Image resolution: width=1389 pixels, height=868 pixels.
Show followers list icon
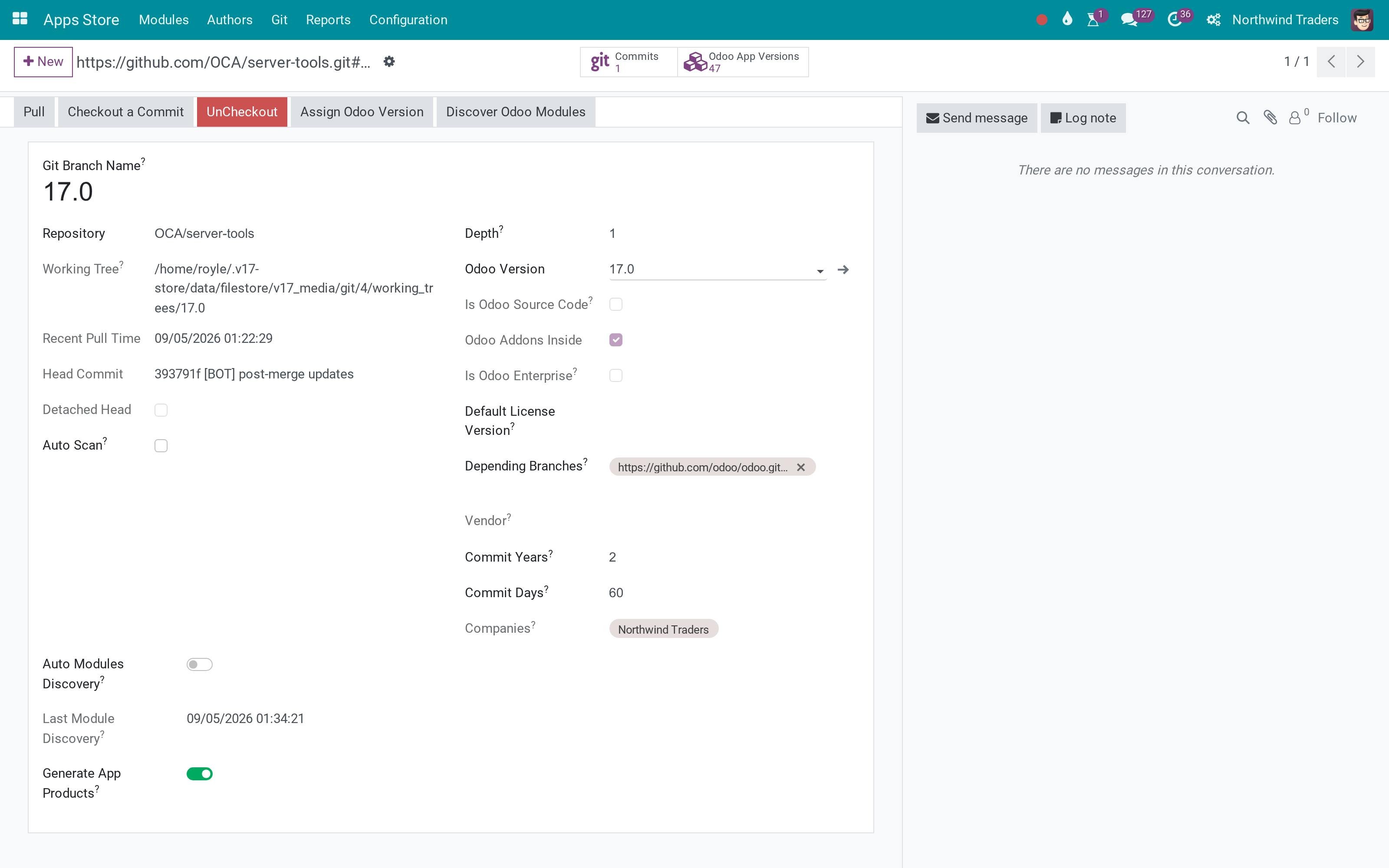point(1299,117)
